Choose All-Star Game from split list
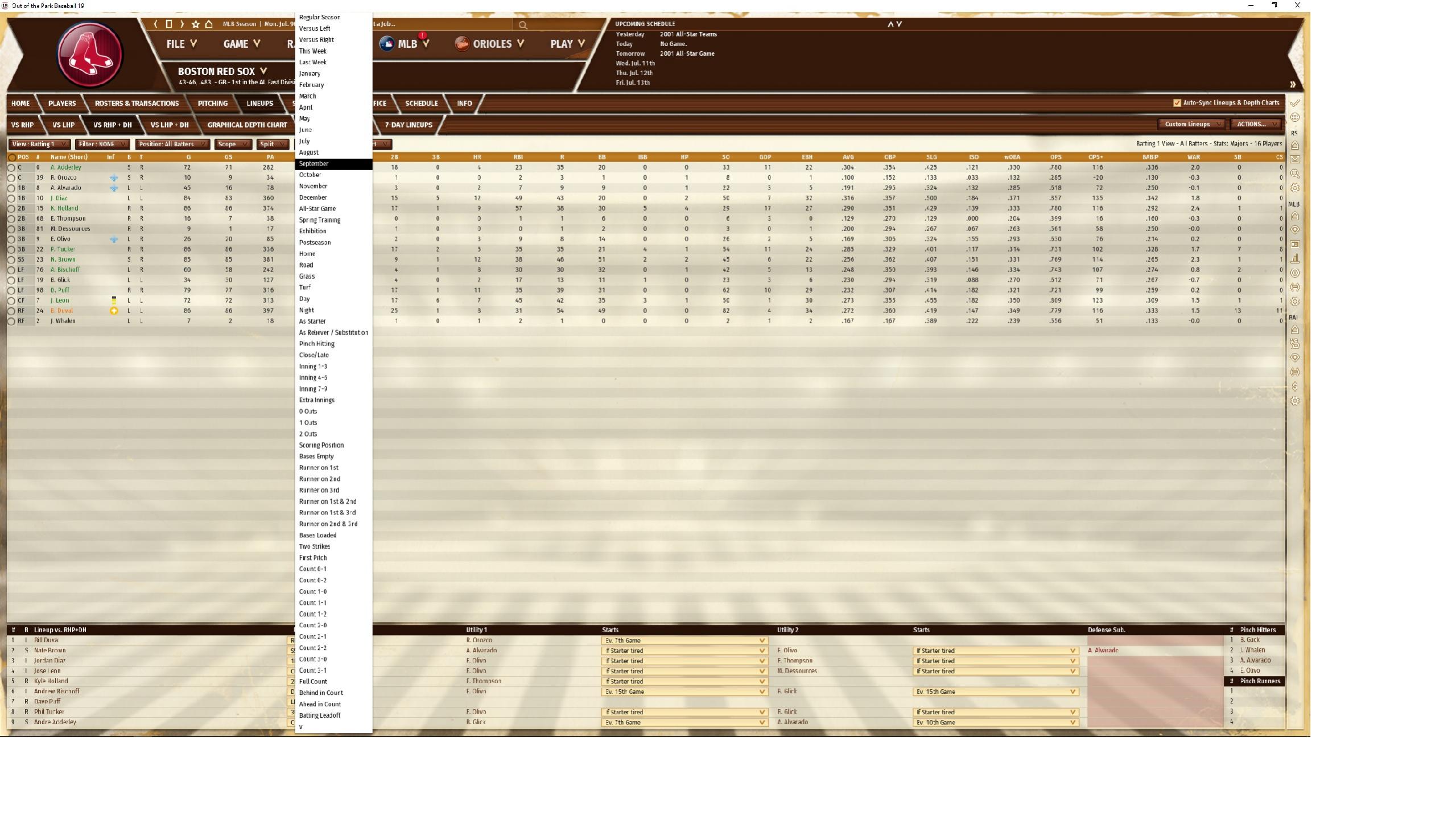Image resolution: width=1456 pixels, height=819 pixels. coord(317,209)
